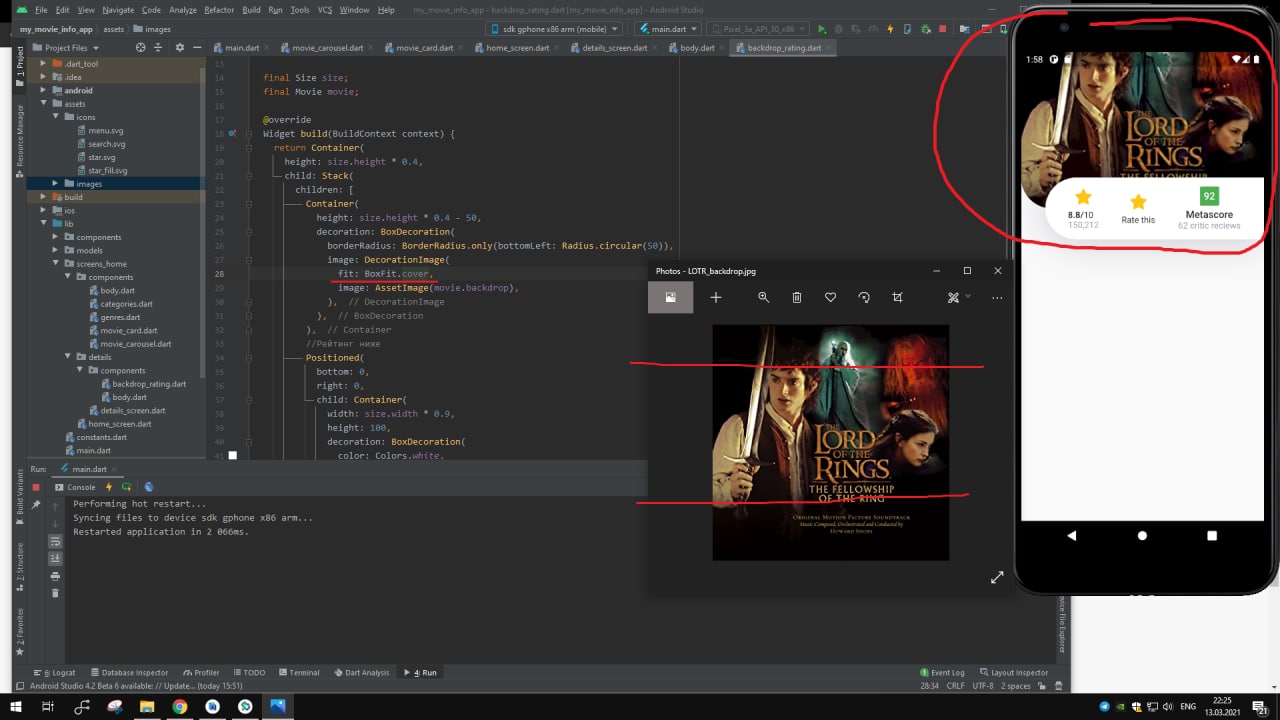Stop the process in Run panel
The image size is (1280, 720).
36,487
